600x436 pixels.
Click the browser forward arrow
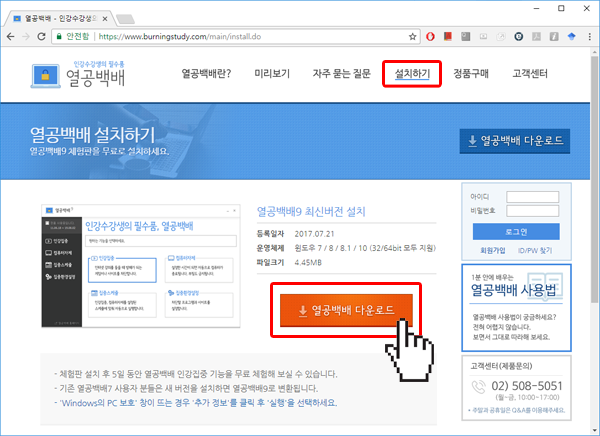pyautogui.click(x=26, y=36)
